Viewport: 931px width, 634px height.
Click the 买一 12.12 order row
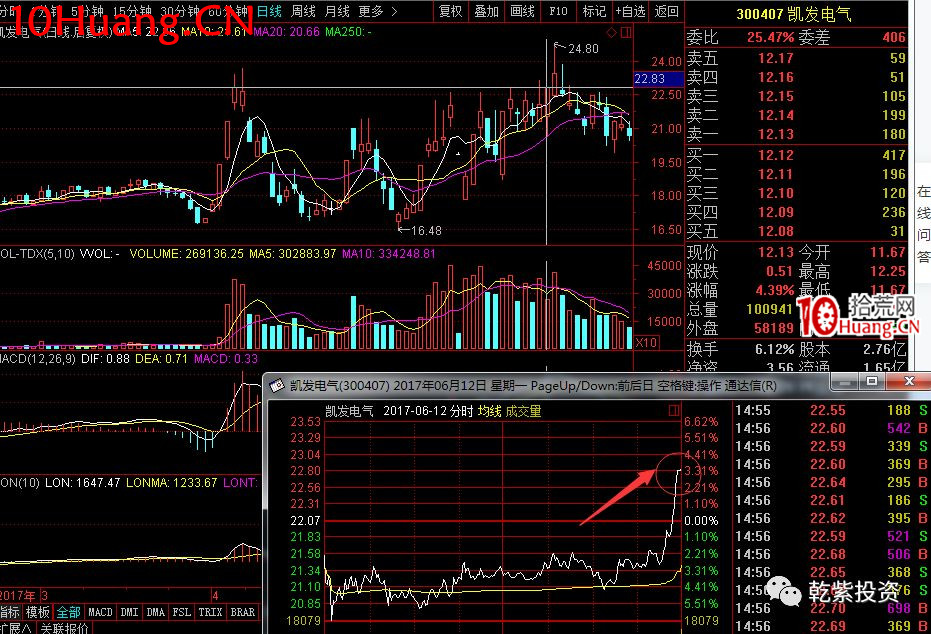796,155
